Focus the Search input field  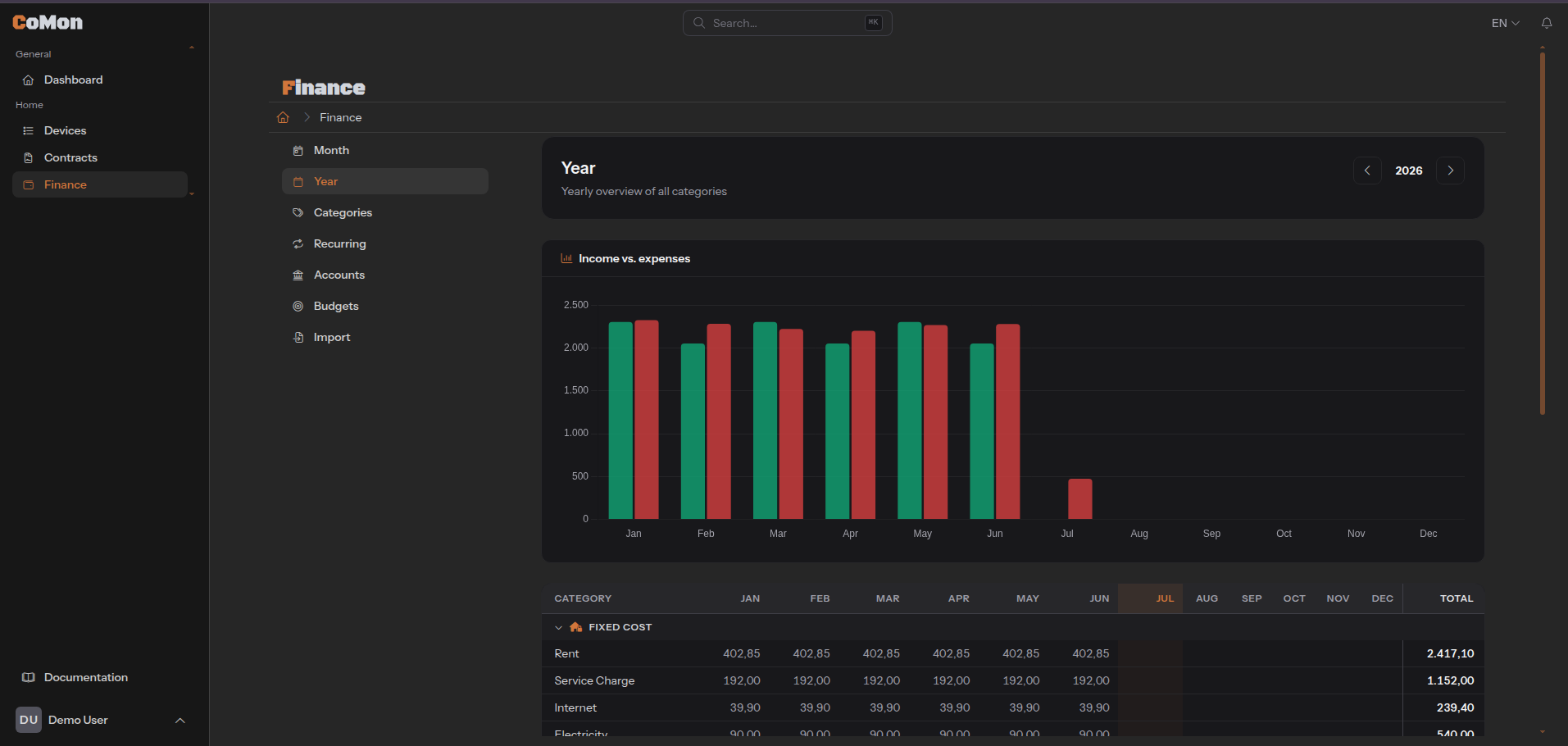[x=787, y=23]
